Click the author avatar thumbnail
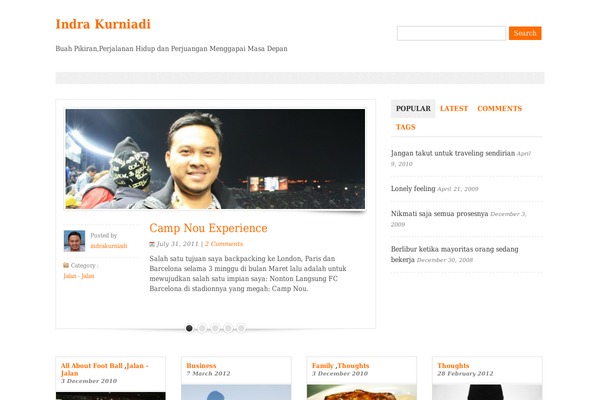 [74, 241]
